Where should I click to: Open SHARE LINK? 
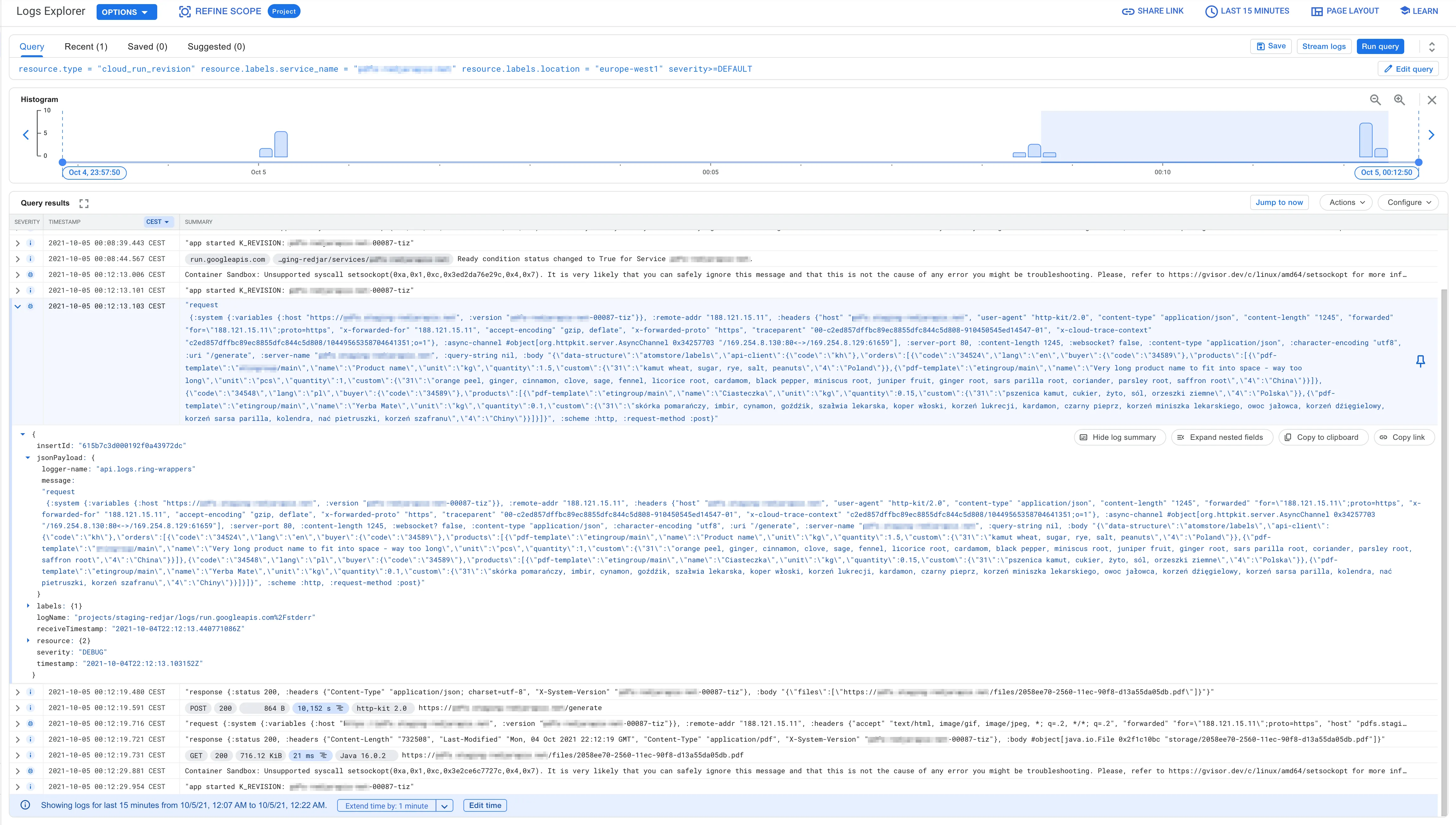tap(1152, 11)
